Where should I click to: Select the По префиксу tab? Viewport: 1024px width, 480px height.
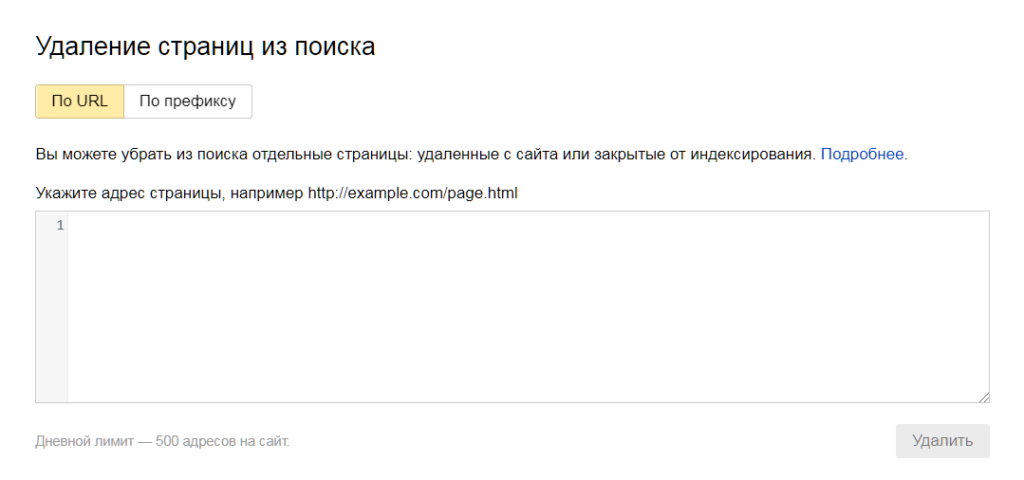(x=187, y=101)
